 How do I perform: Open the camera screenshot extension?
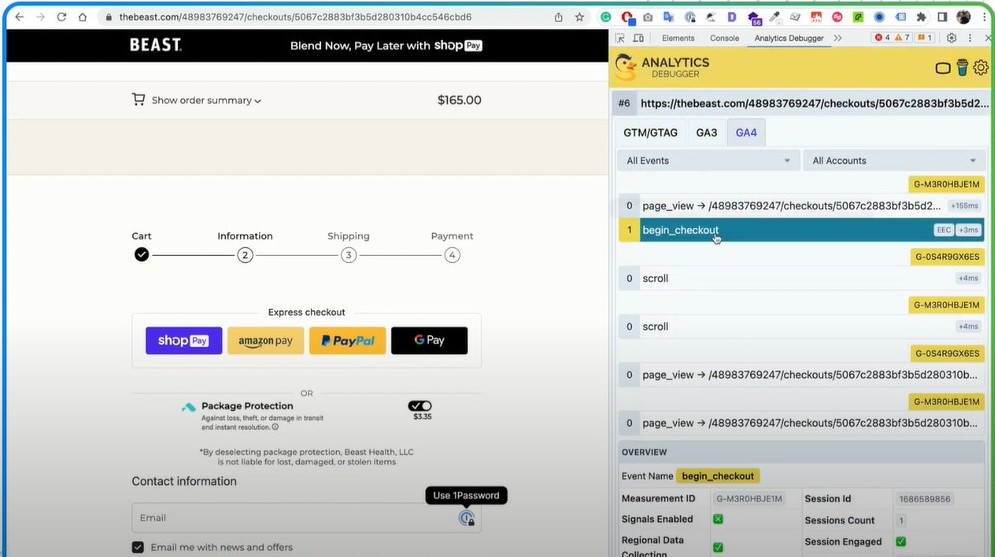click(x=648, y=17)
